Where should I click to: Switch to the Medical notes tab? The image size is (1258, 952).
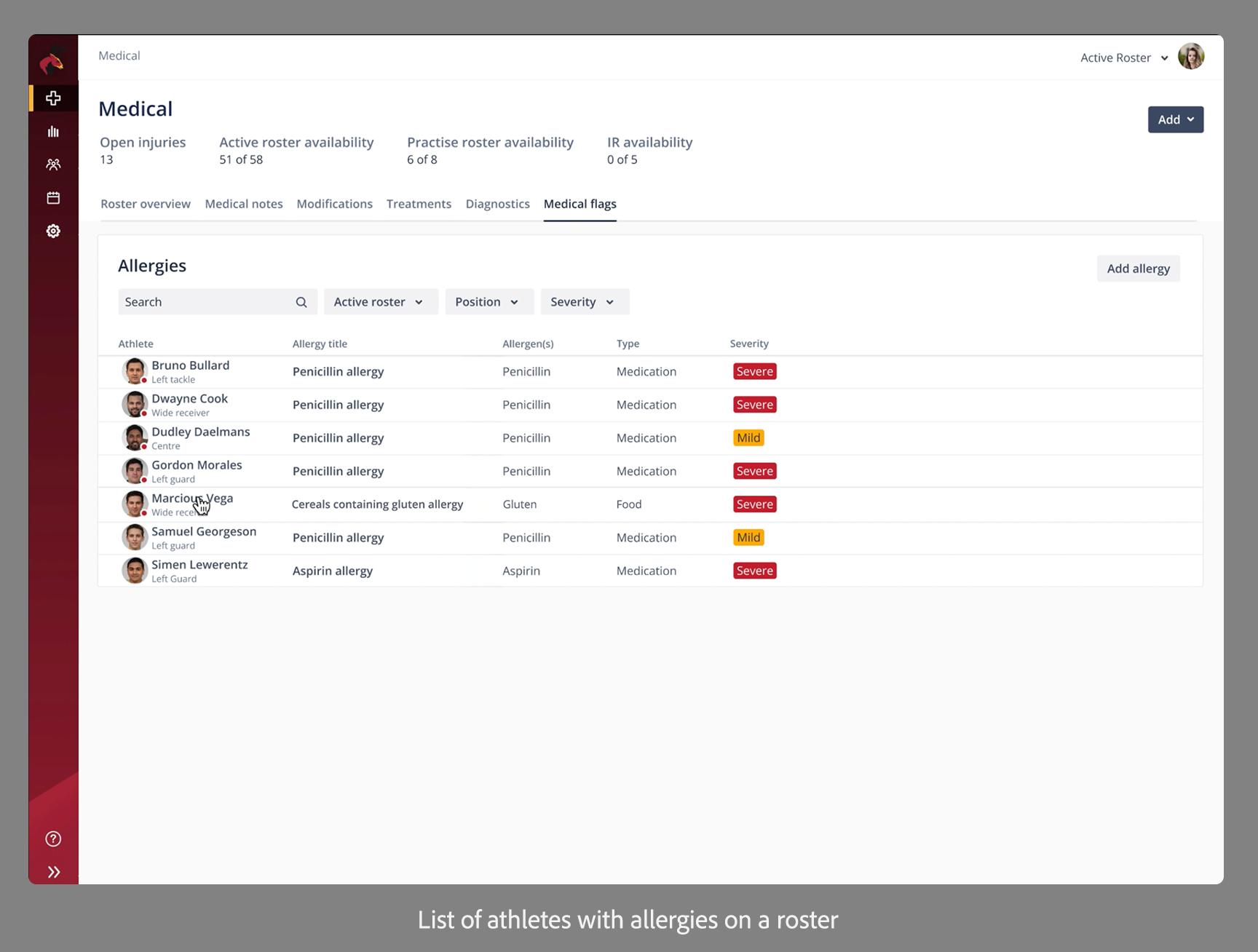[244, 204]
